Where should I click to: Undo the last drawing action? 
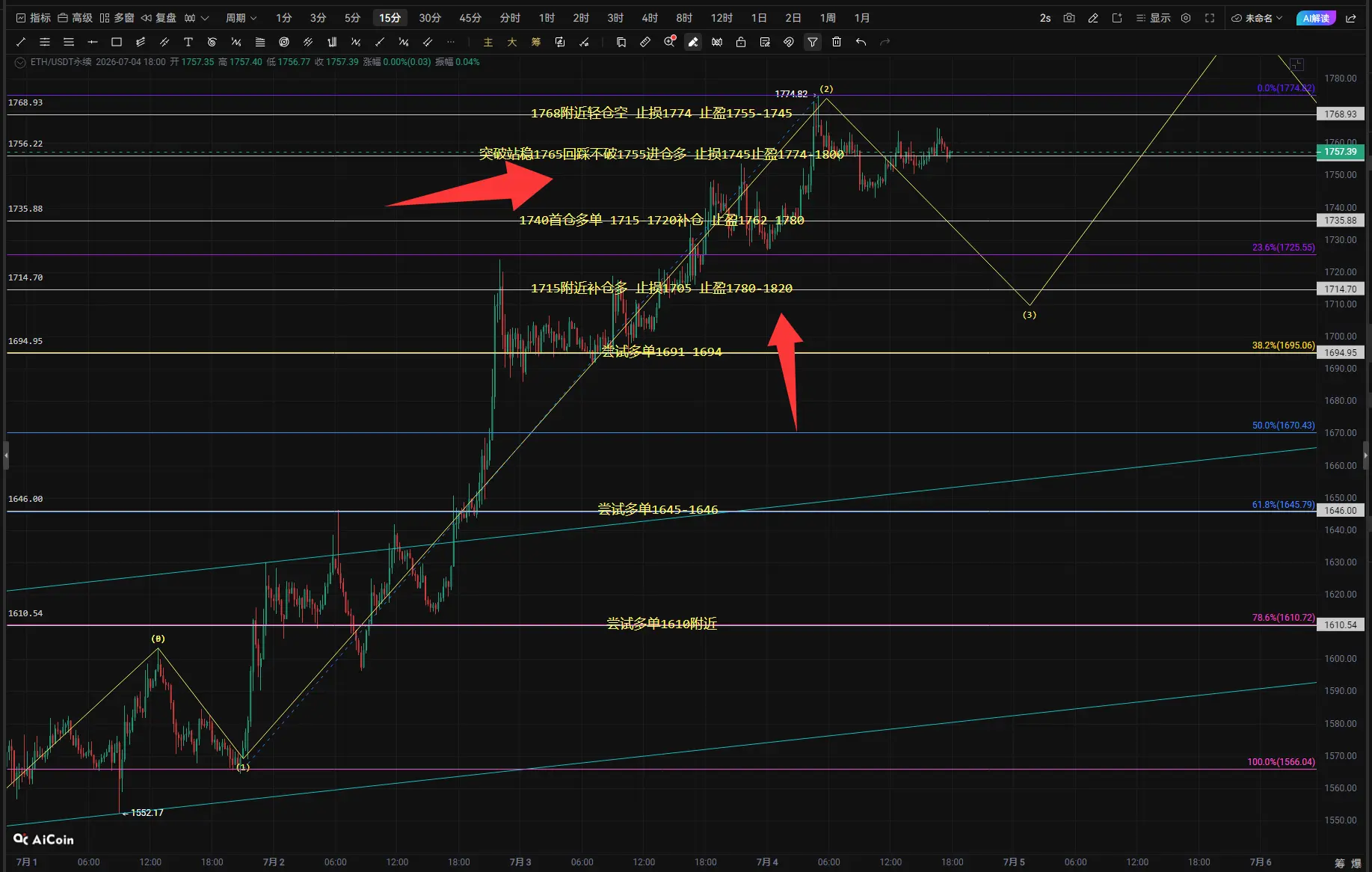[x=861, y=42]
